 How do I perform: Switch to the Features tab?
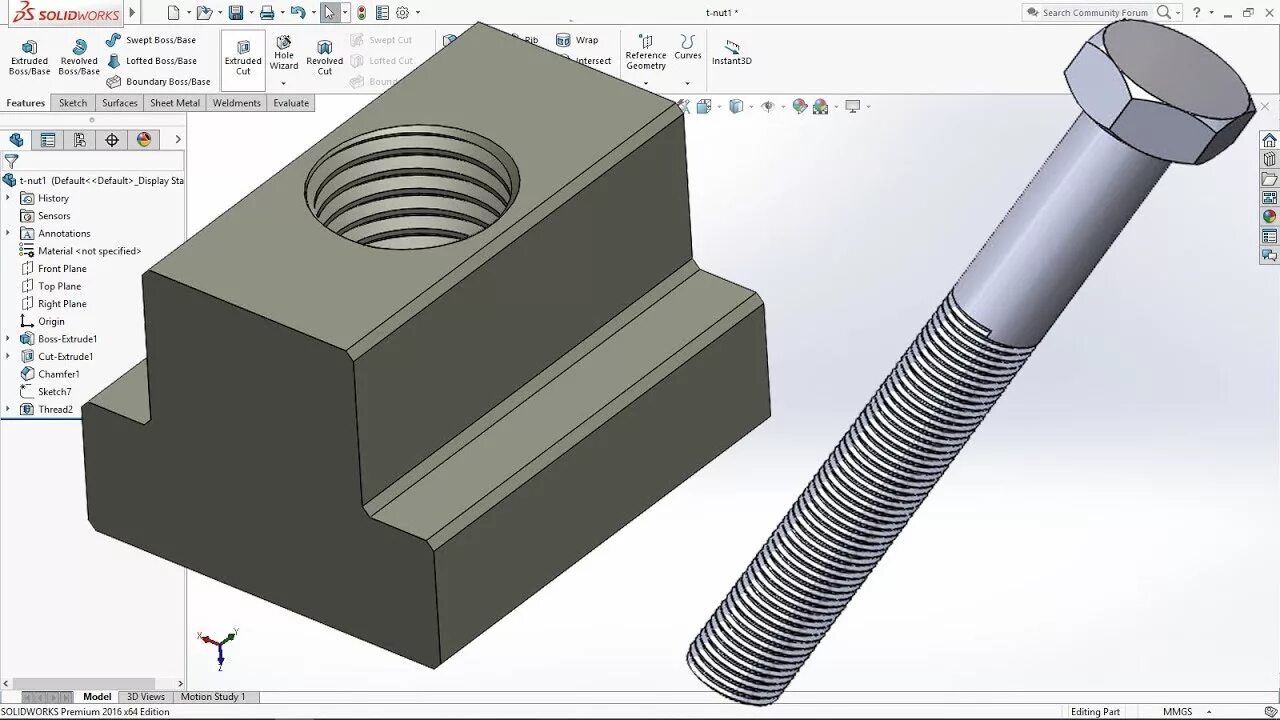[x=25, y=103]
